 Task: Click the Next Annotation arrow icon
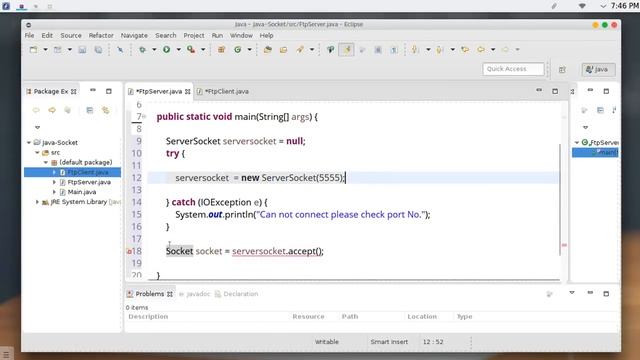tap(415, 49)
